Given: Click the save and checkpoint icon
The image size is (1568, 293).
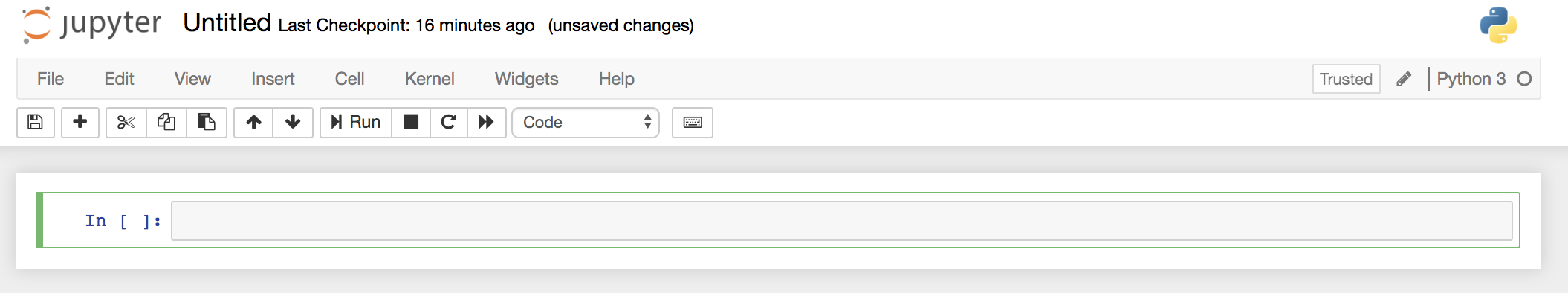Looking at the screenshot, I should pyautogui.click(x=35, y=122).
